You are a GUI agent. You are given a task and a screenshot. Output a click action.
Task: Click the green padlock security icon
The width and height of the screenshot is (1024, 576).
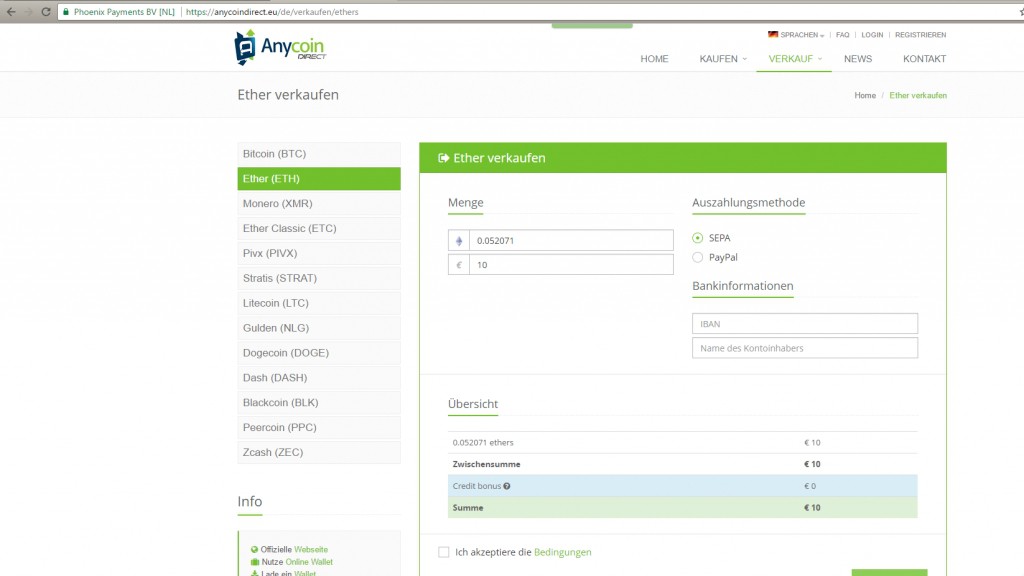point(66,12)
